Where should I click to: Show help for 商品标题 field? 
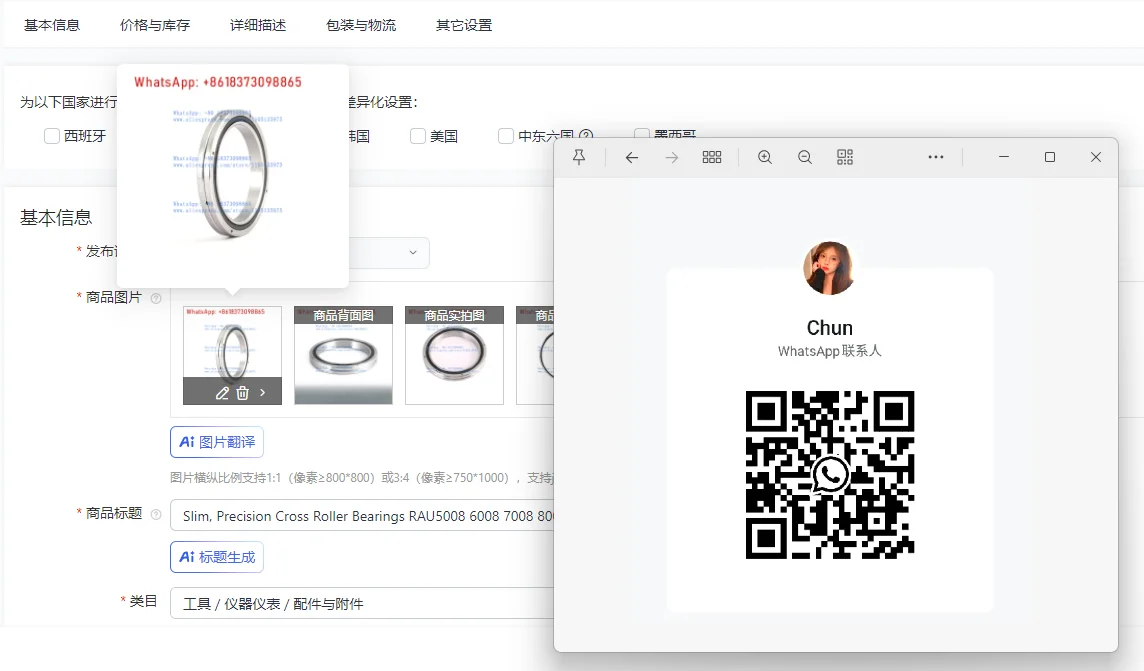click(x=155, y=514)
